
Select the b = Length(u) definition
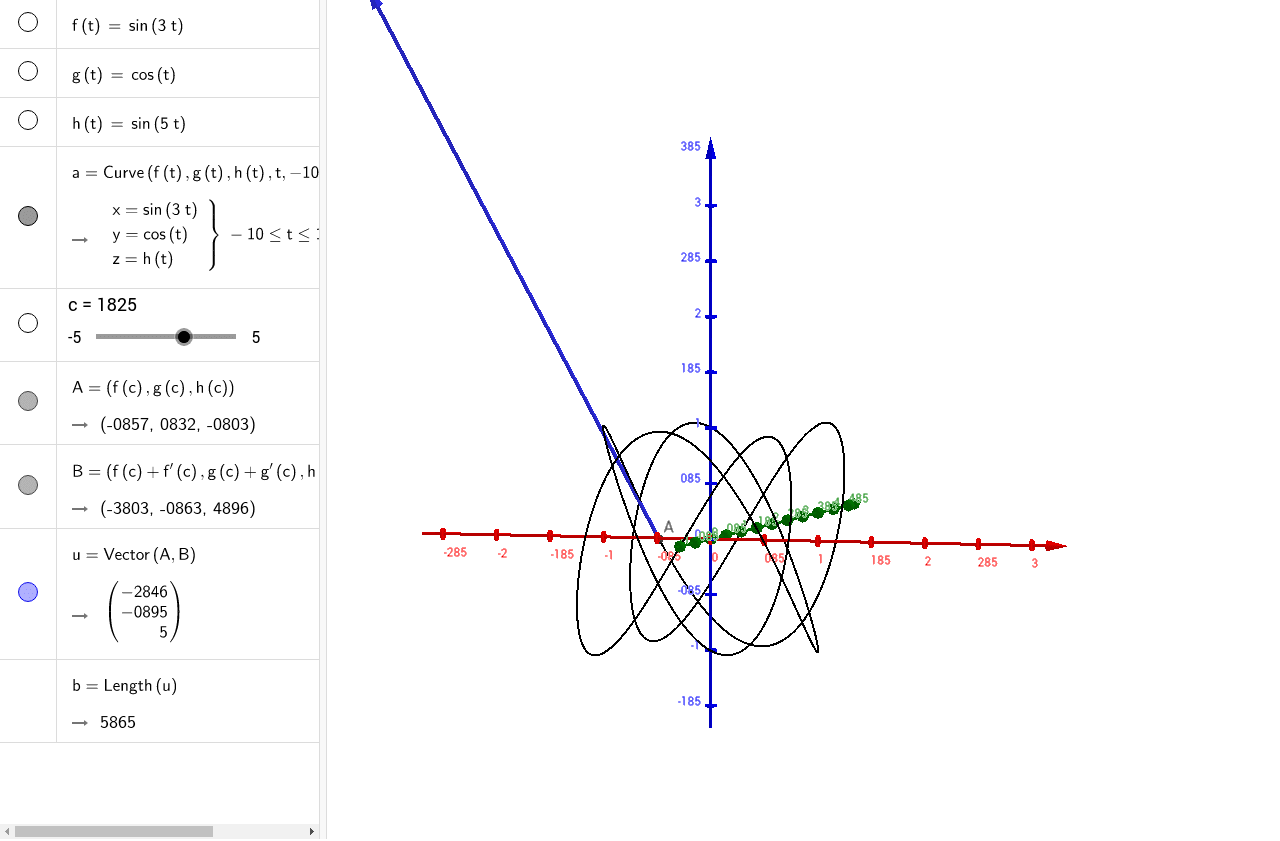[x=124, y=686]
